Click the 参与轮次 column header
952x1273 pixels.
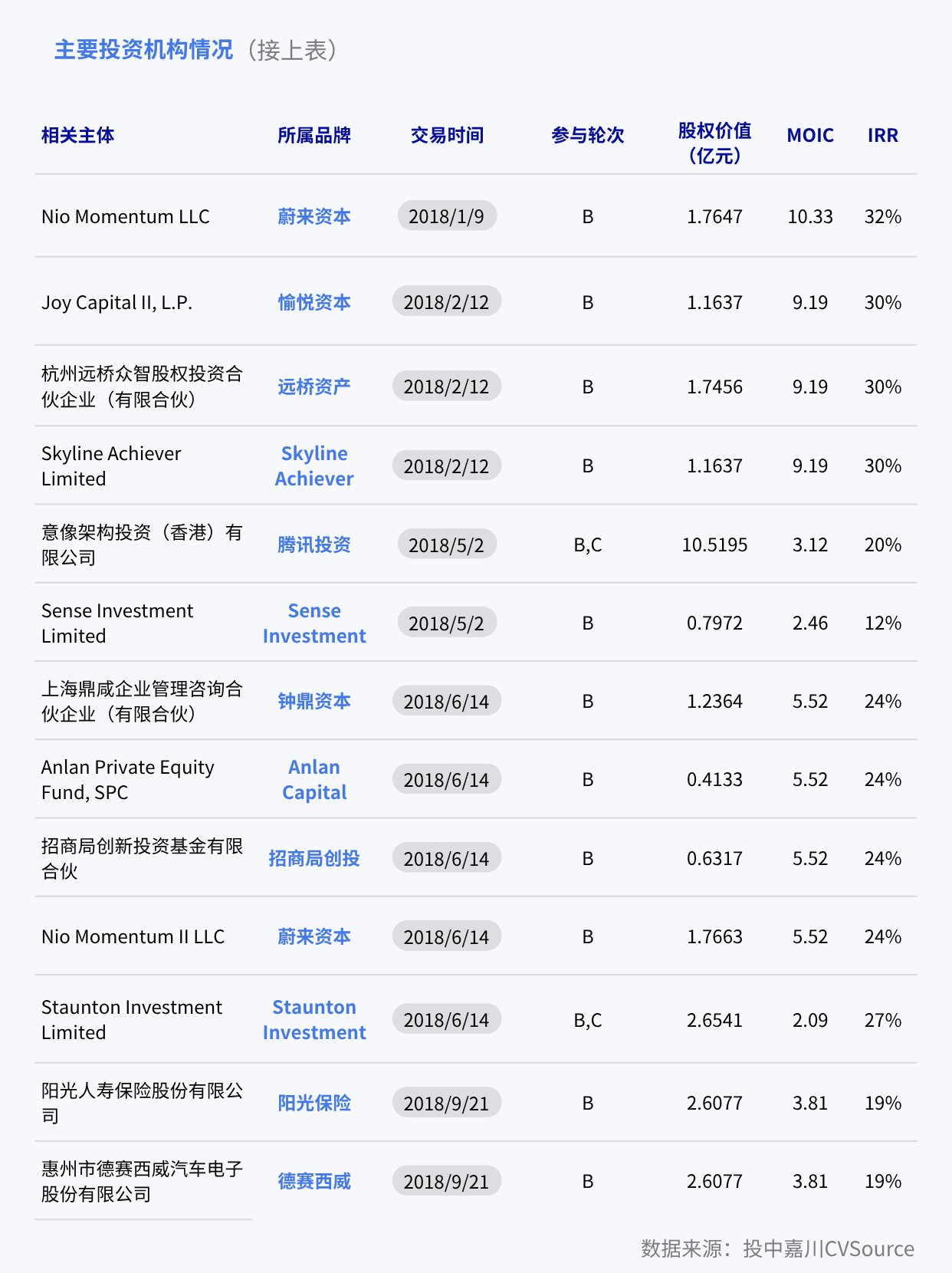click(x=588, y=135)
